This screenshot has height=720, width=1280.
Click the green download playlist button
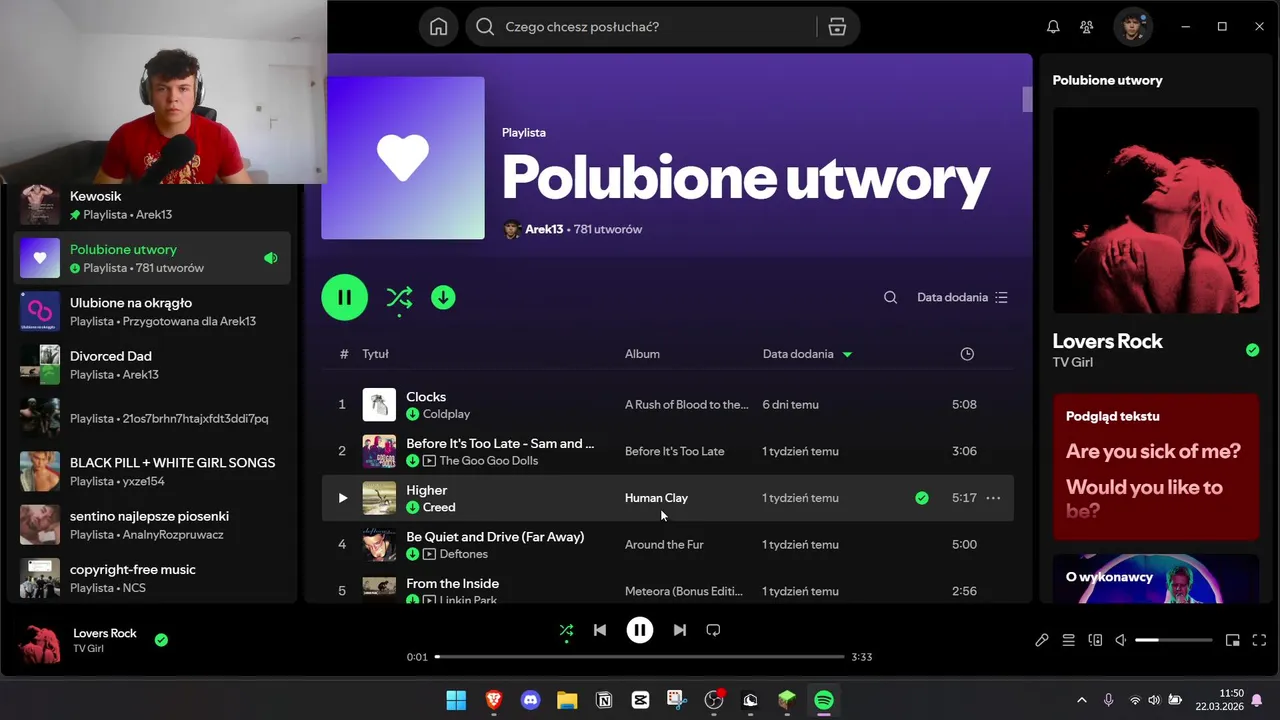coord(443,297)
